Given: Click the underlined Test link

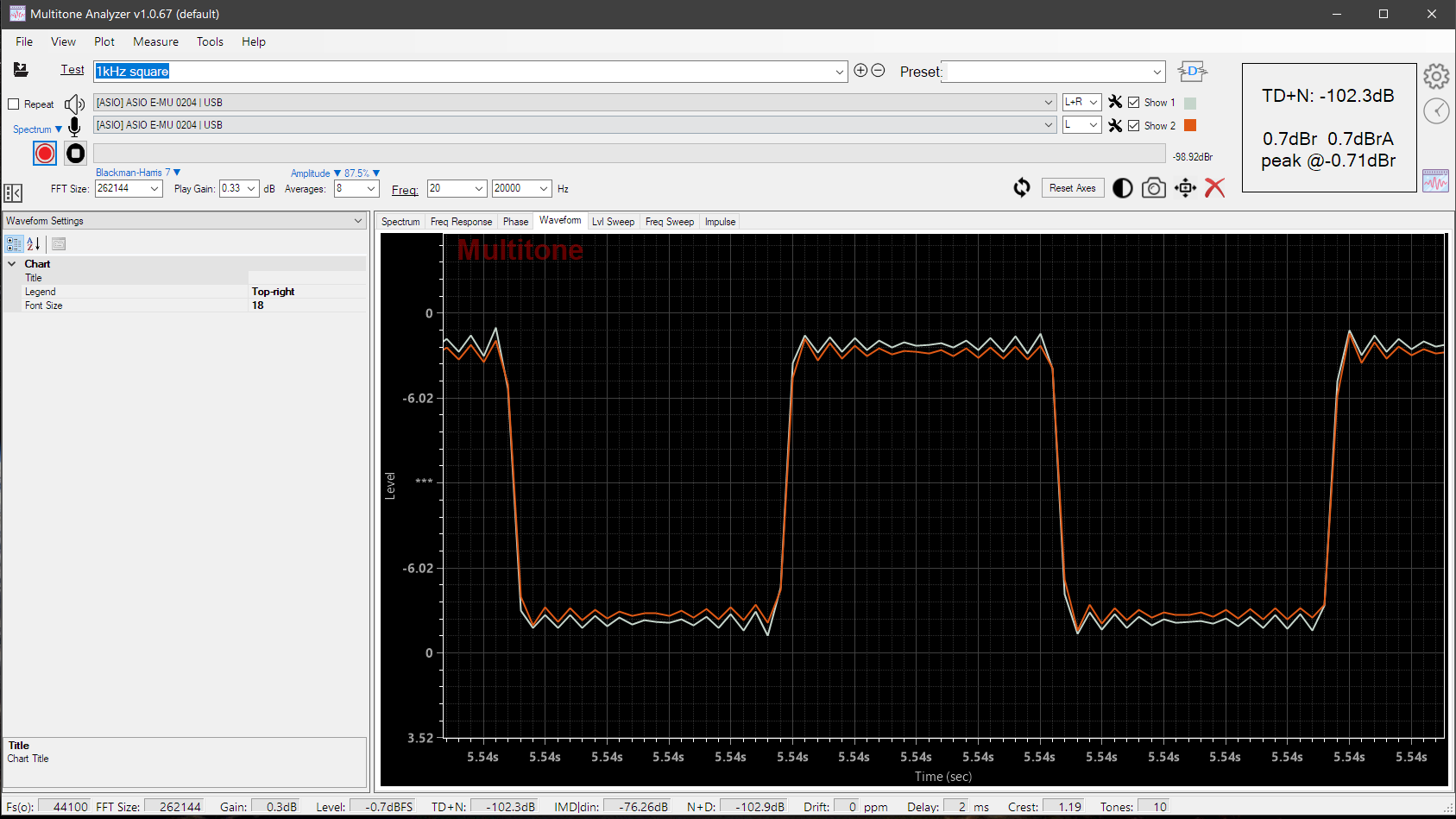Looking at the screenshot, I should click(72, 70).
